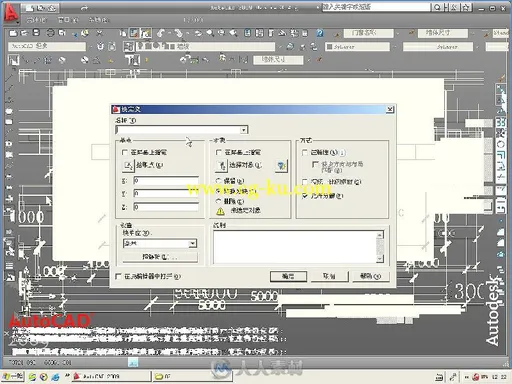This screenshot has height=384, width=512.
Task: Click the 确定 (OK) button
Action: tap(288, 276)
